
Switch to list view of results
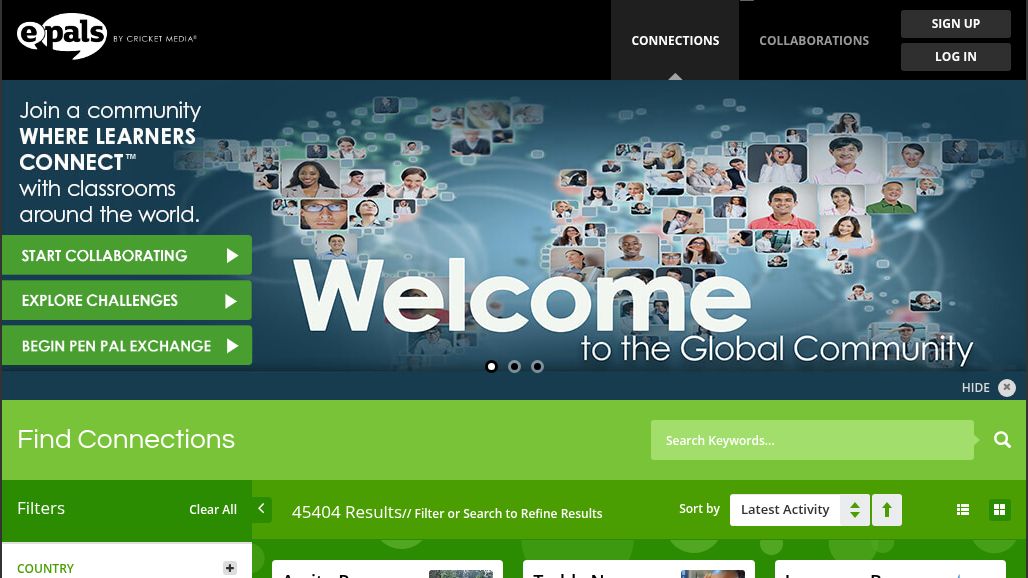coord(963,509)
